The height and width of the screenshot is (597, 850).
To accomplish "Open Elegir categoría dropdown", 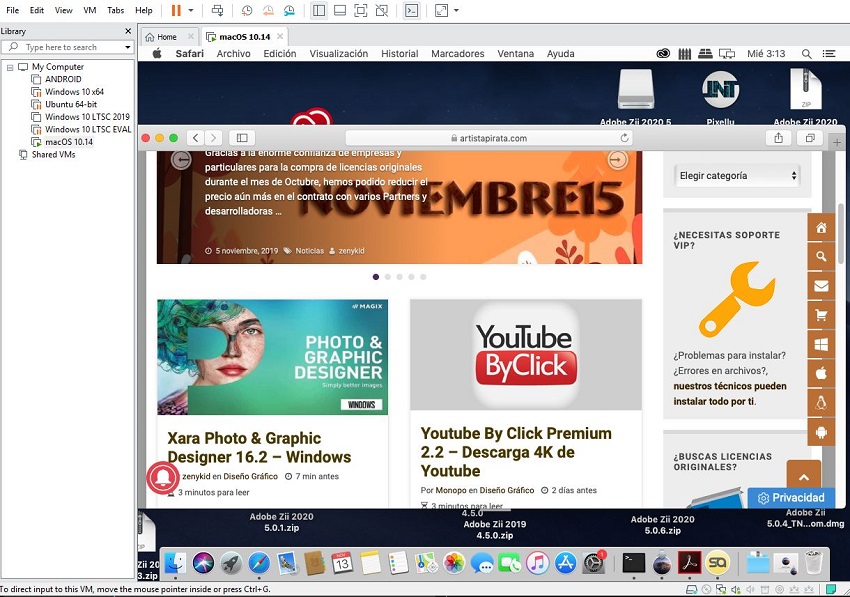I will coord(738,176).
